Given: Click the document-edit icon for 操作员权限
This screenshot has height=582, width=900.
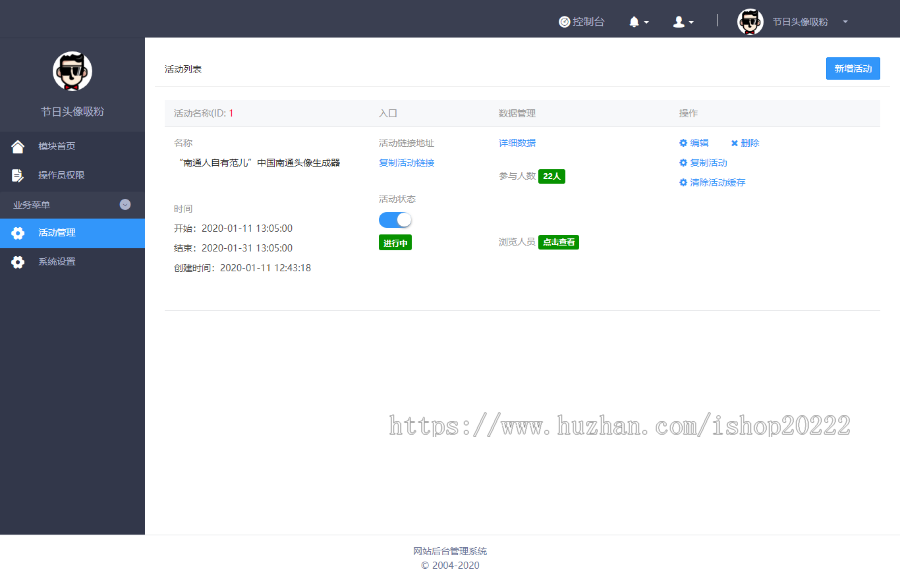Looking at the screenshot, I should pyautogui.click(x=18, y=175).
